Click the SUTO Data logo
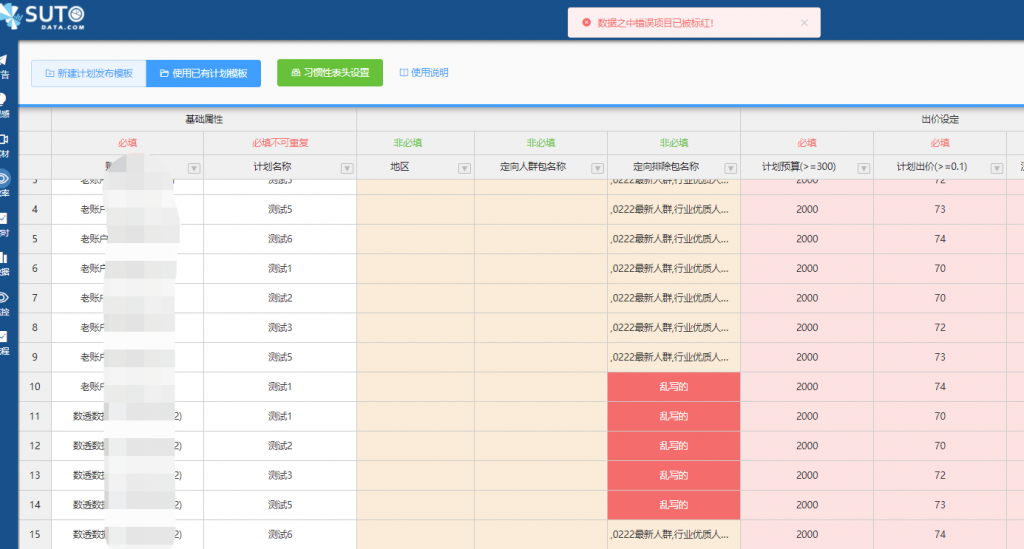Image resolution: width=1024 pixels, height=549 pixels. click(x=43, y=16)
